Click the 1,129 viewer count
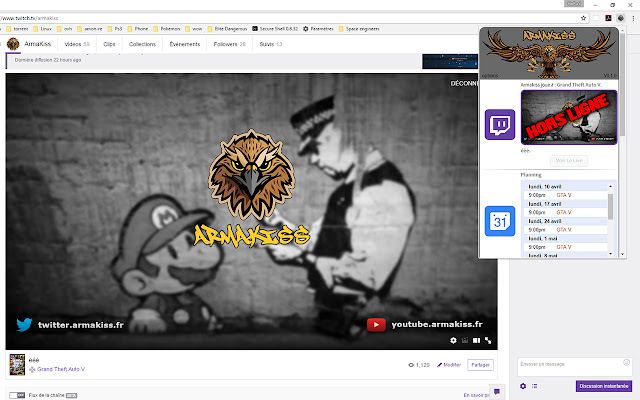640x400 pixels. [x=419, y=365]
